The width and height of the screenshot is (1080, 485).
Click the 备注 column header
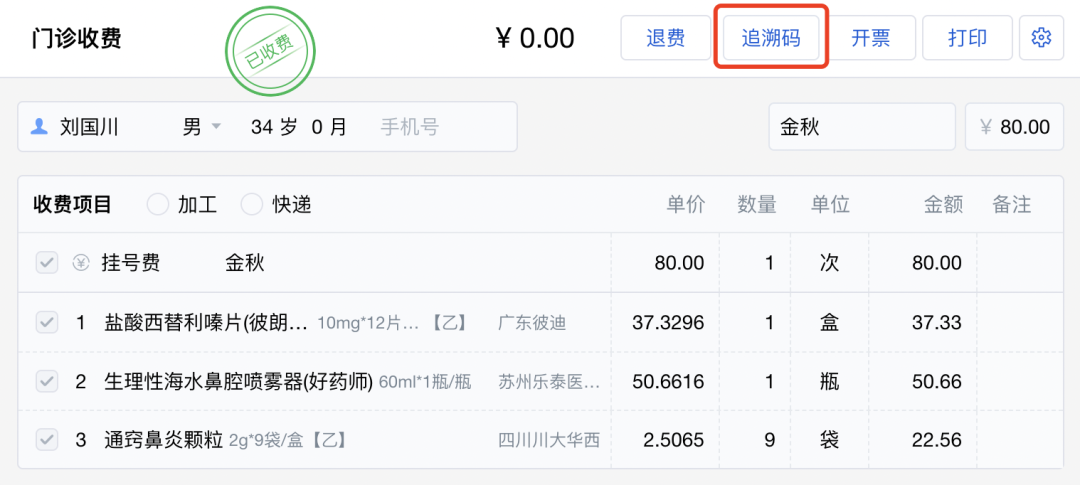tap(1011, 205)
